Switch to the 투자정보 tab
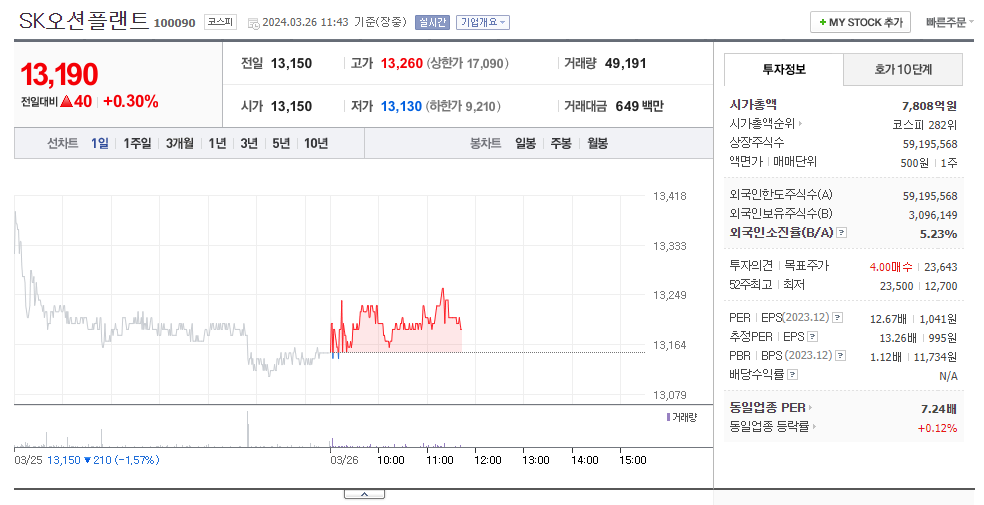 point(784,70)
